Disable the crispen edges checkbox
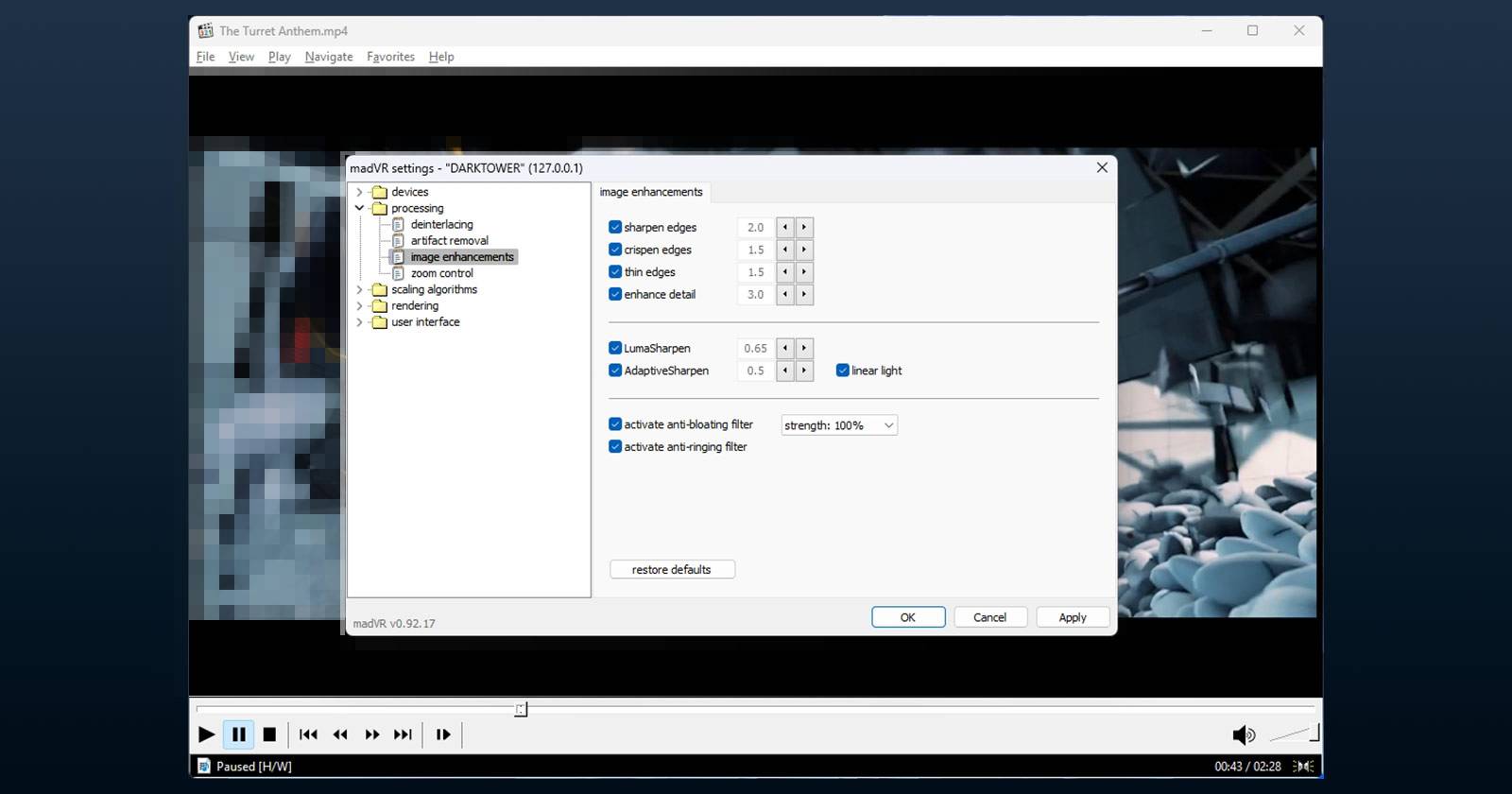Screen dimensions: 1512x794 tap(615, 250)
